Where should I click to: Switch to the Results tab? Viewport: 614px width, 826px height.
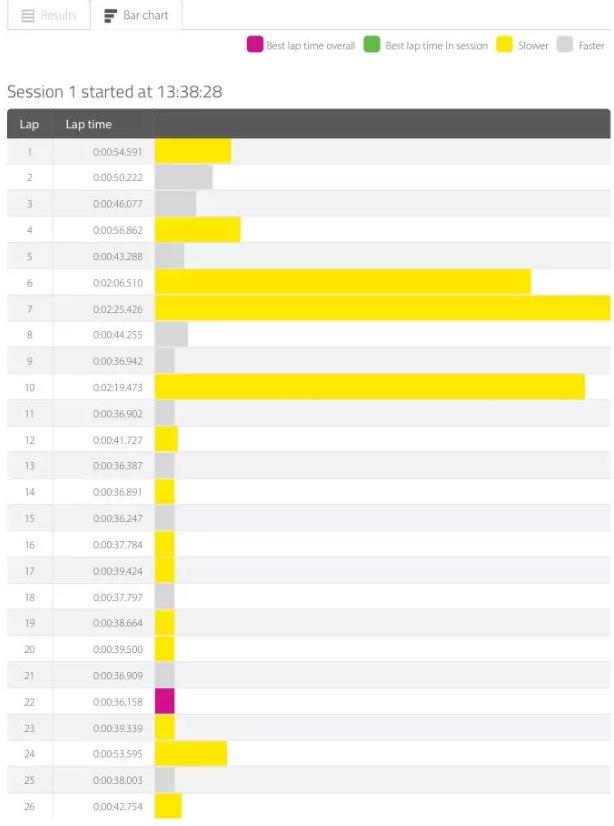(48, 15)
